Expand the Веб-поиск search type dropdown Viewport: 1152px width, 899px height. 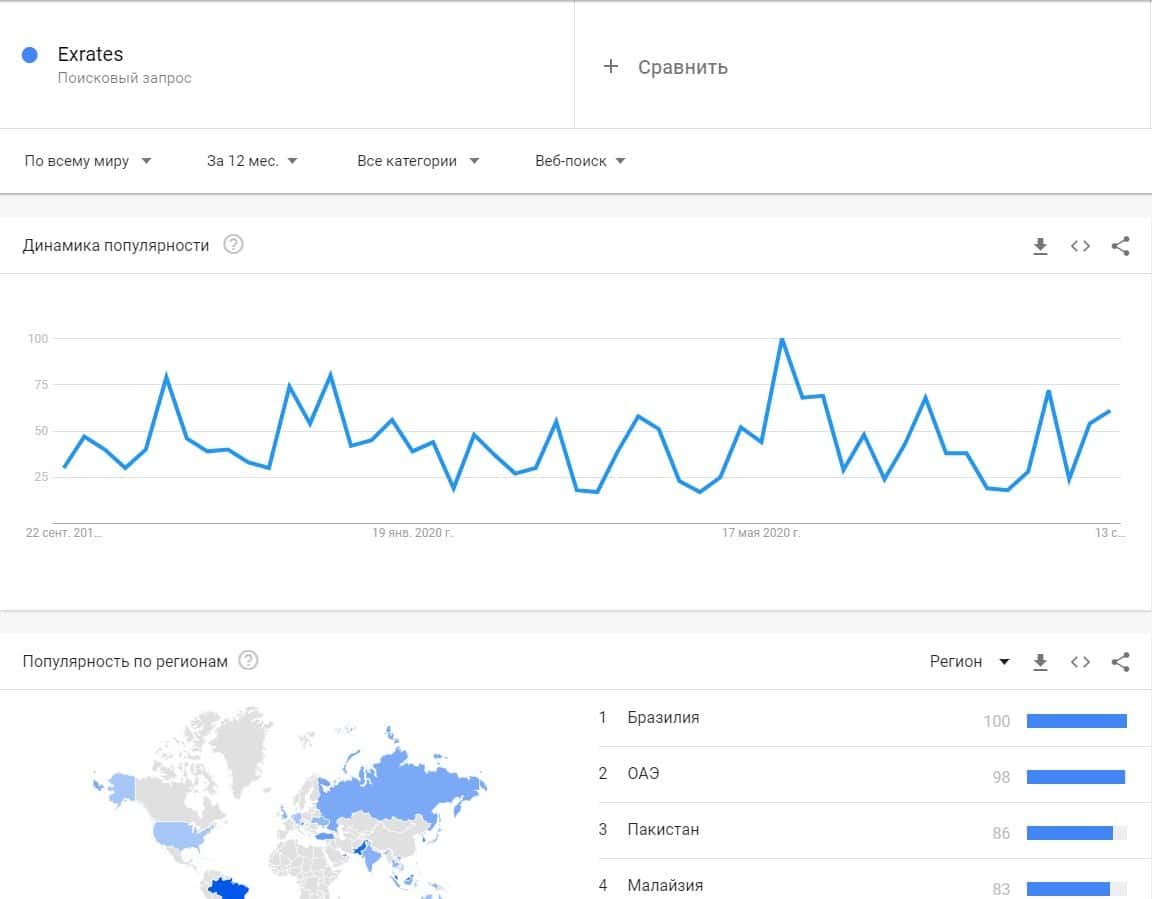click(x=580, y=161)
